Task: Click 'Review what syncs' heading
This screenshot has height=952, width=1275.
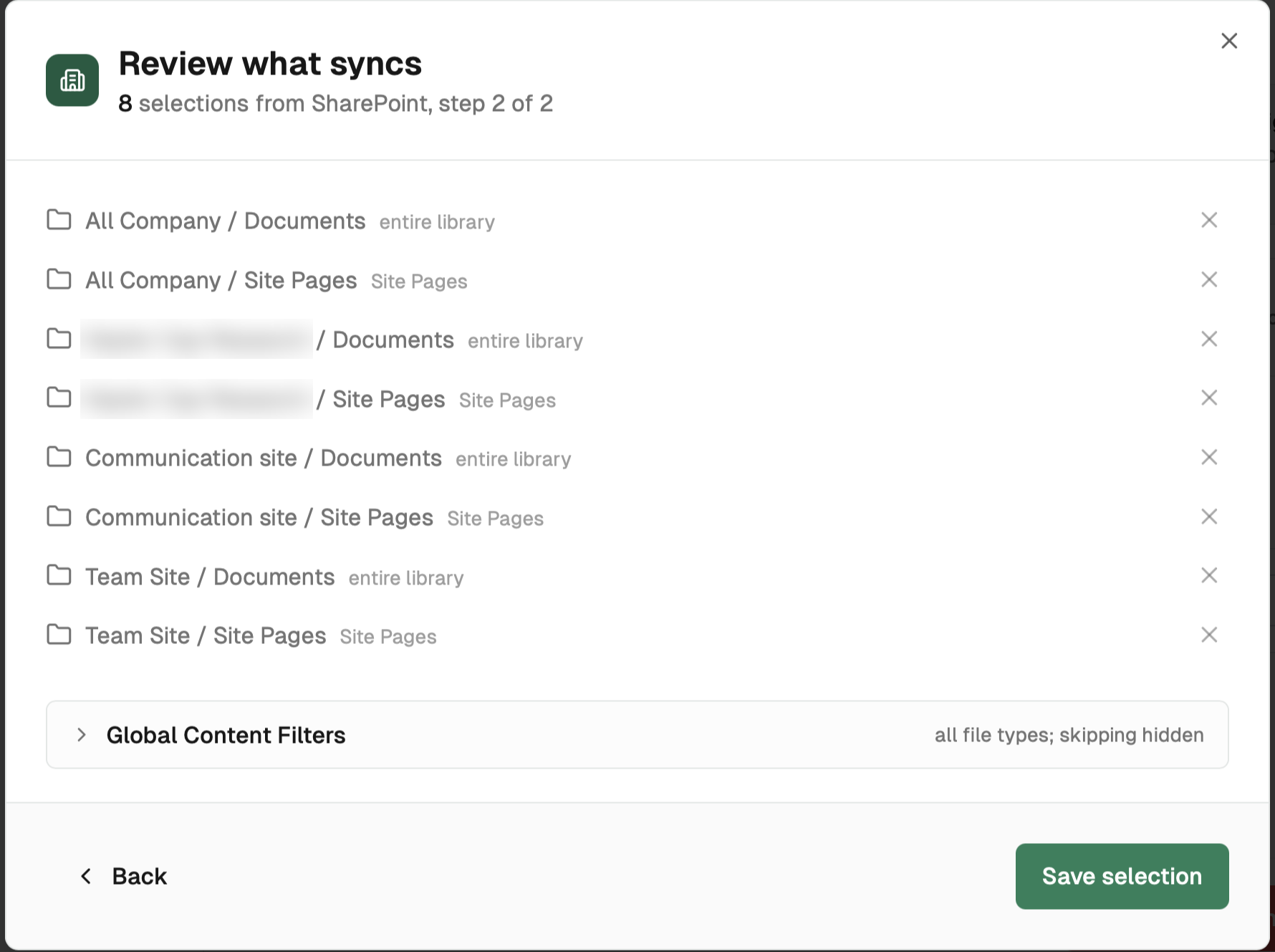Action: (270, 63)
